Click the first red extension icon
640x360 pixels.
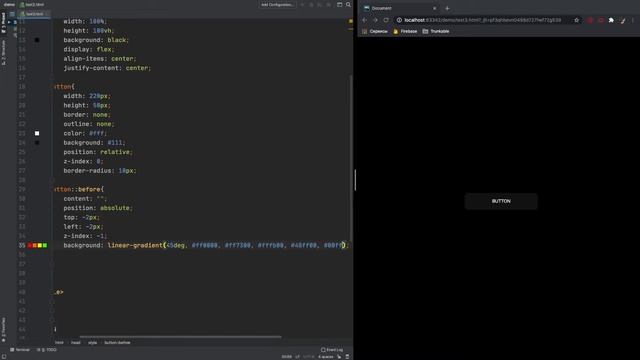tap(590, 20)
